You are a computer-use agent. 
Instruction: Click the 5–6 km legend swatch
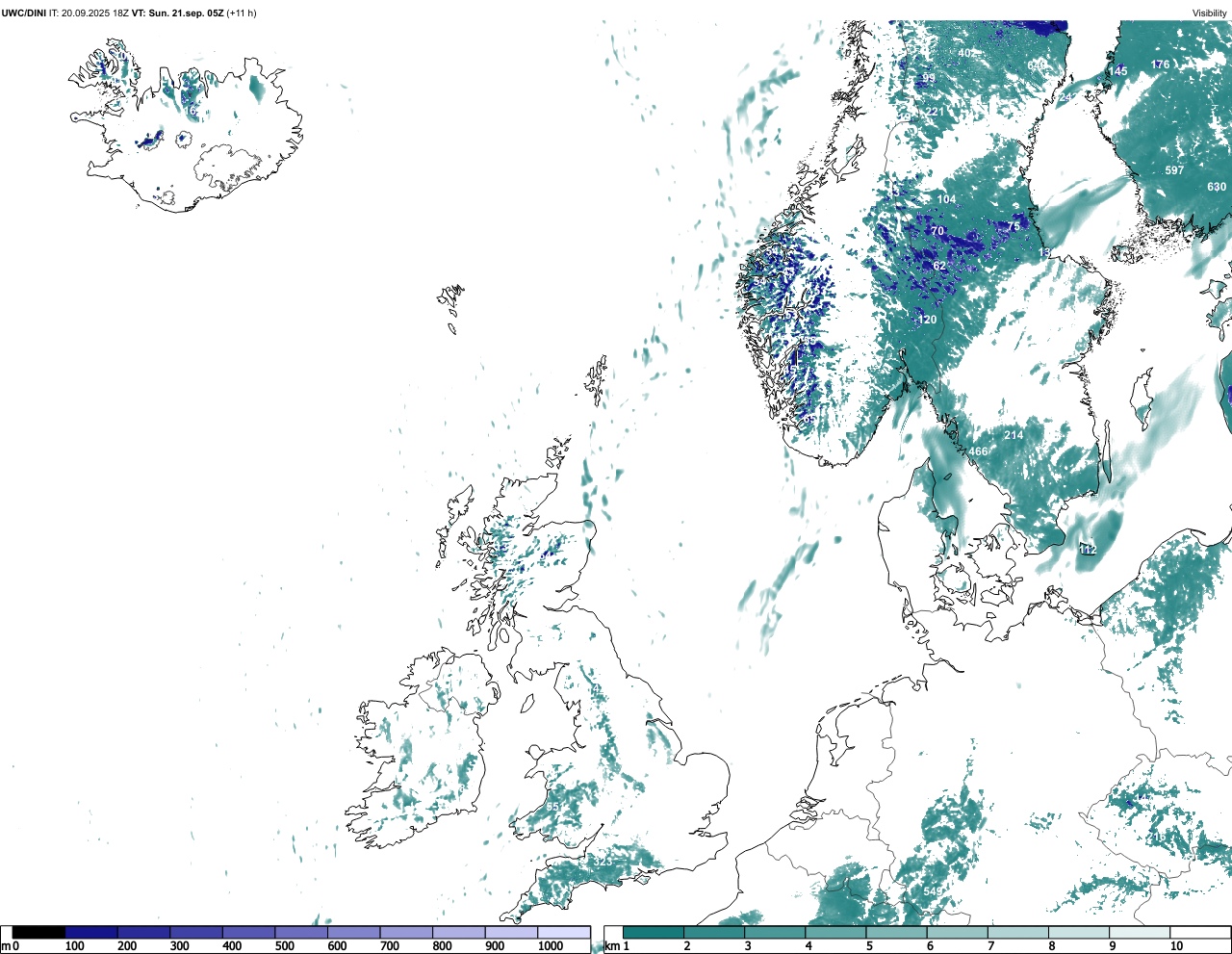(897, 933)
